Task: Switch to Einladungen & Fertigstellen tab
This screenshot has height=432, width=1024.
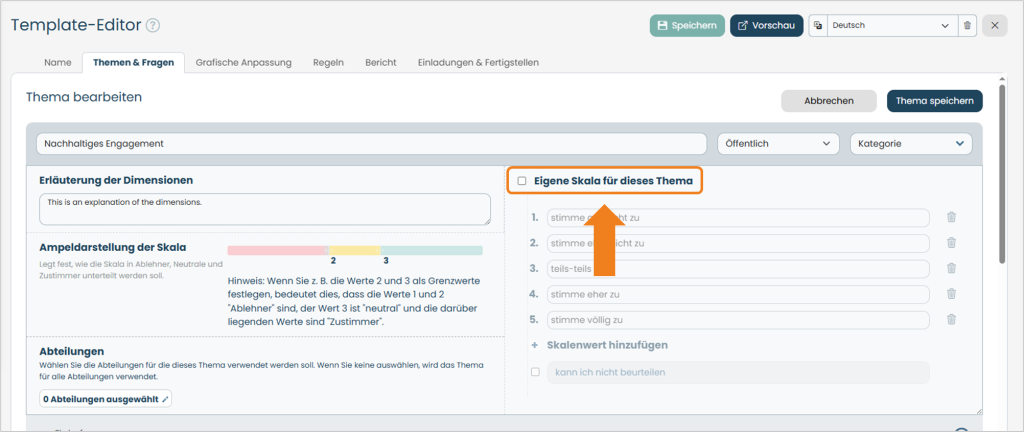Action: pyautogui.click(x=479, y=63)
